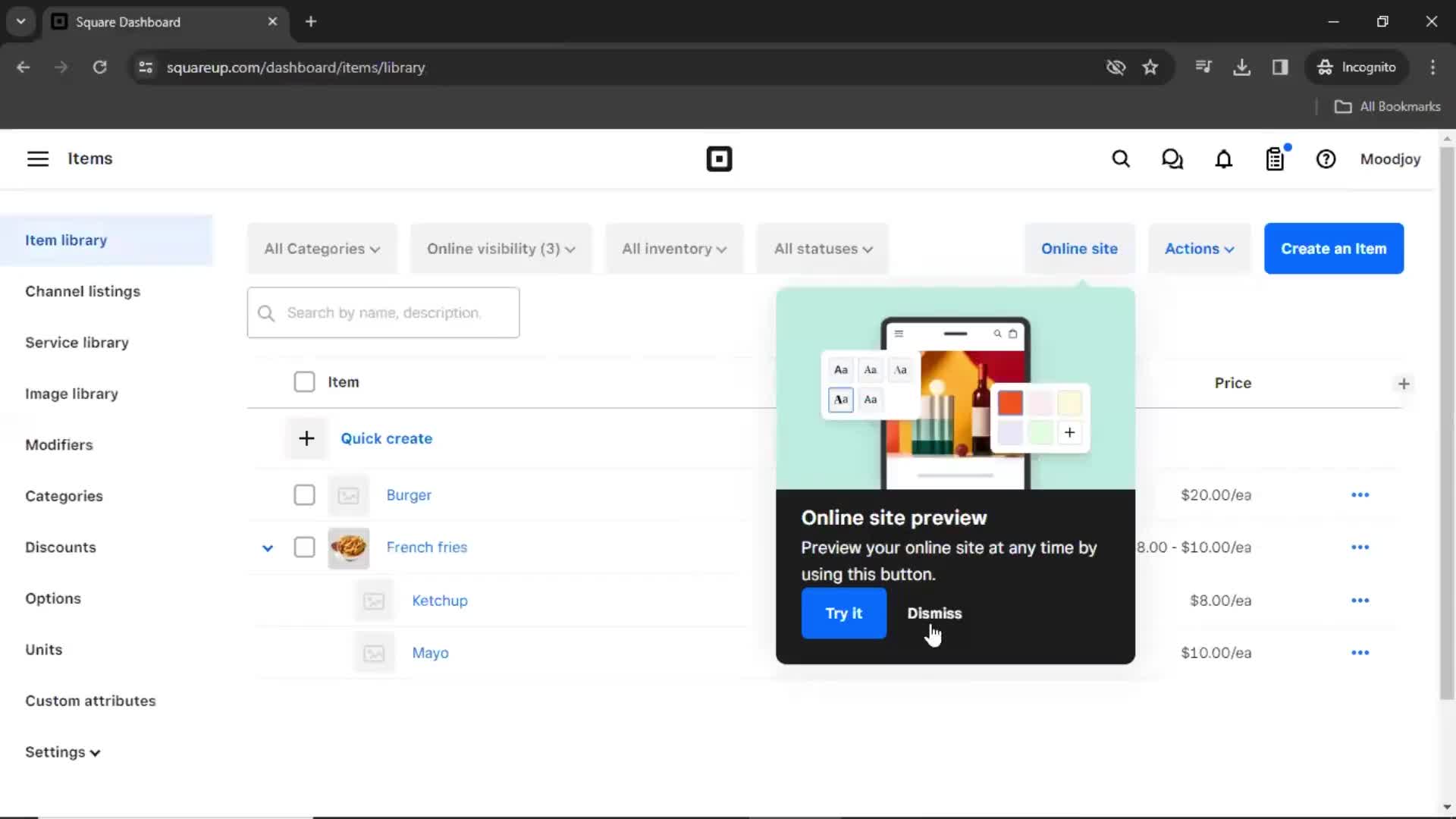Viewport: 1456px width, 819px height.
Task: Open the All statuses dropdown filter
Action: pos(822,248)
